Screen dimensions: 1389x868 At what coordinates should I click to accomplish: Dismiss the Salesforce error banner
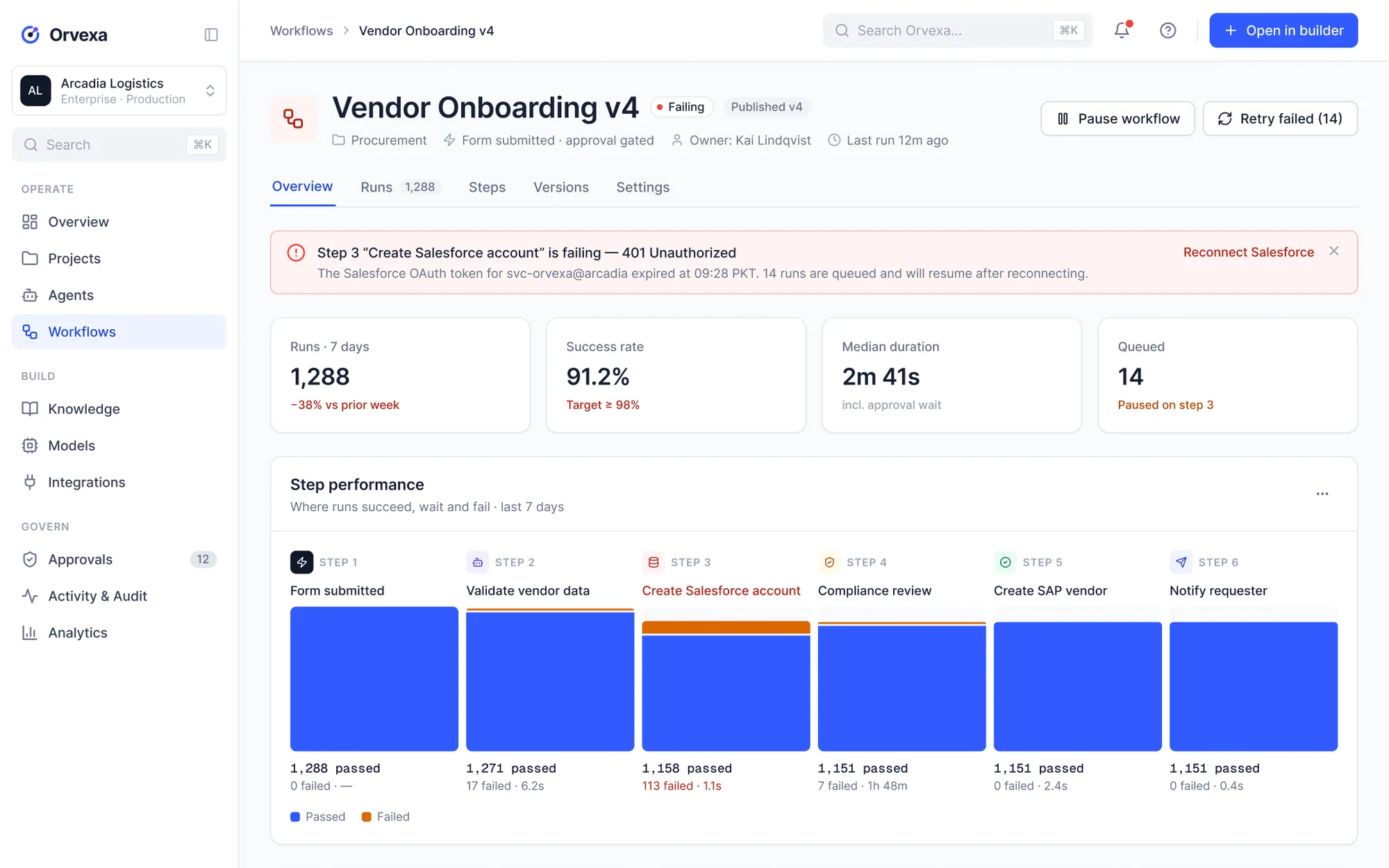1333,251
